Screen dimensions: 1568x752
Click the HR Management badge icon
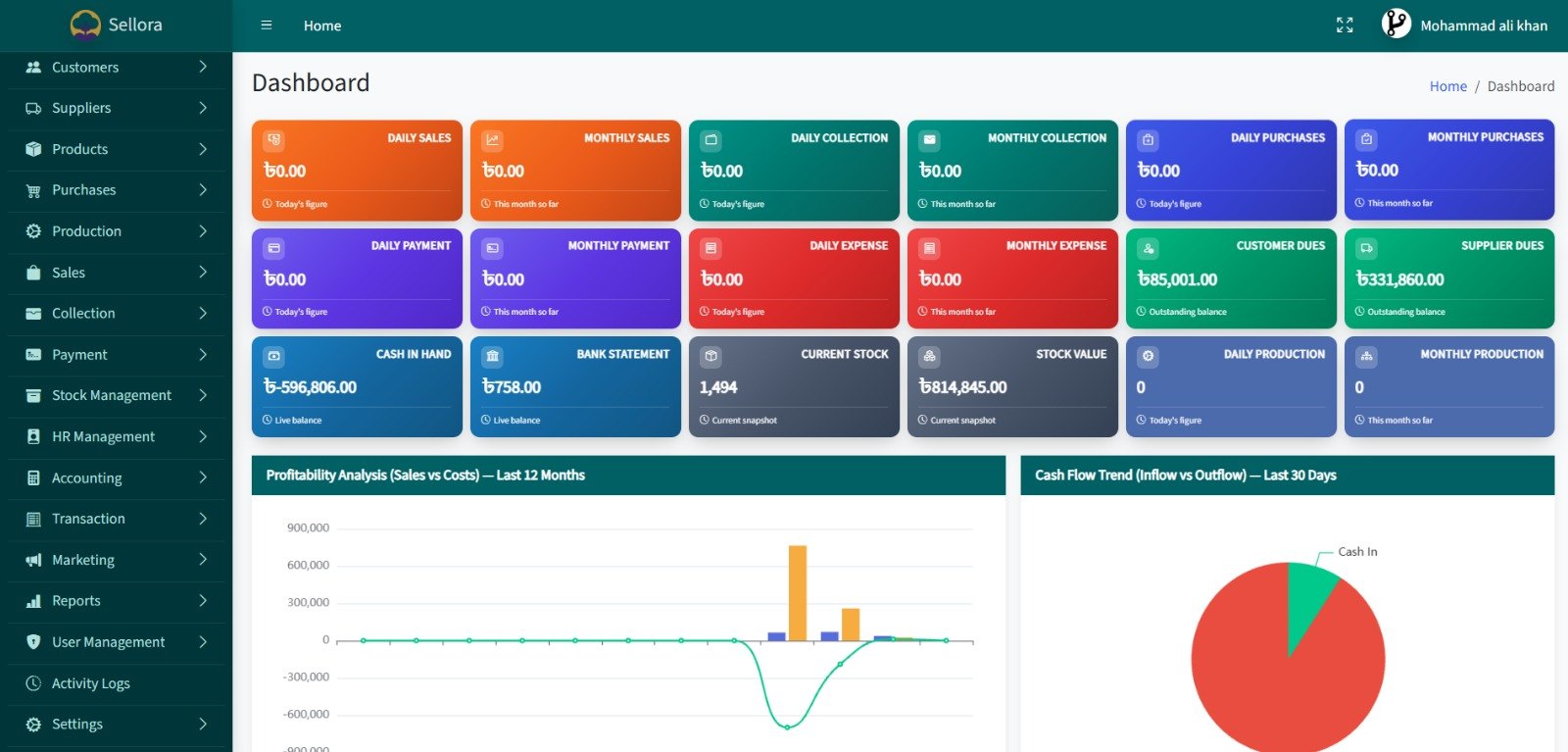[x=33, y=436]
